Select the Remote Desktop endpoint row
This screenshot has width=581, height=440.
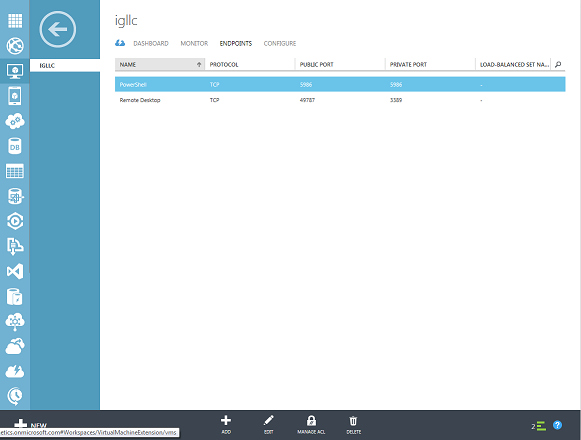tap(340, 100)
